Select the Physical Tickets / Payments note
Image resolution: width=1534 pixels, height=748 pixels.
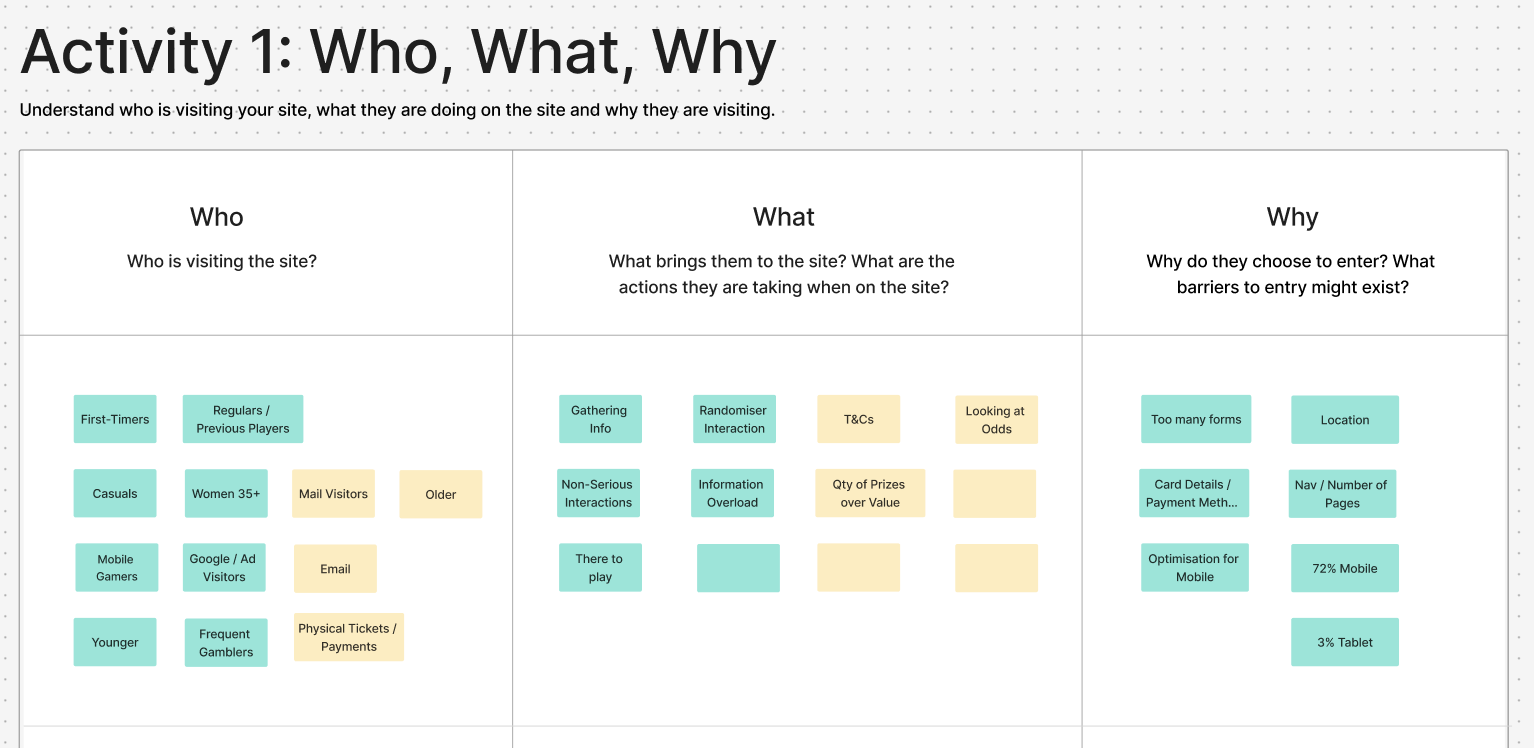pyautogui.click(x=348, y=637)
